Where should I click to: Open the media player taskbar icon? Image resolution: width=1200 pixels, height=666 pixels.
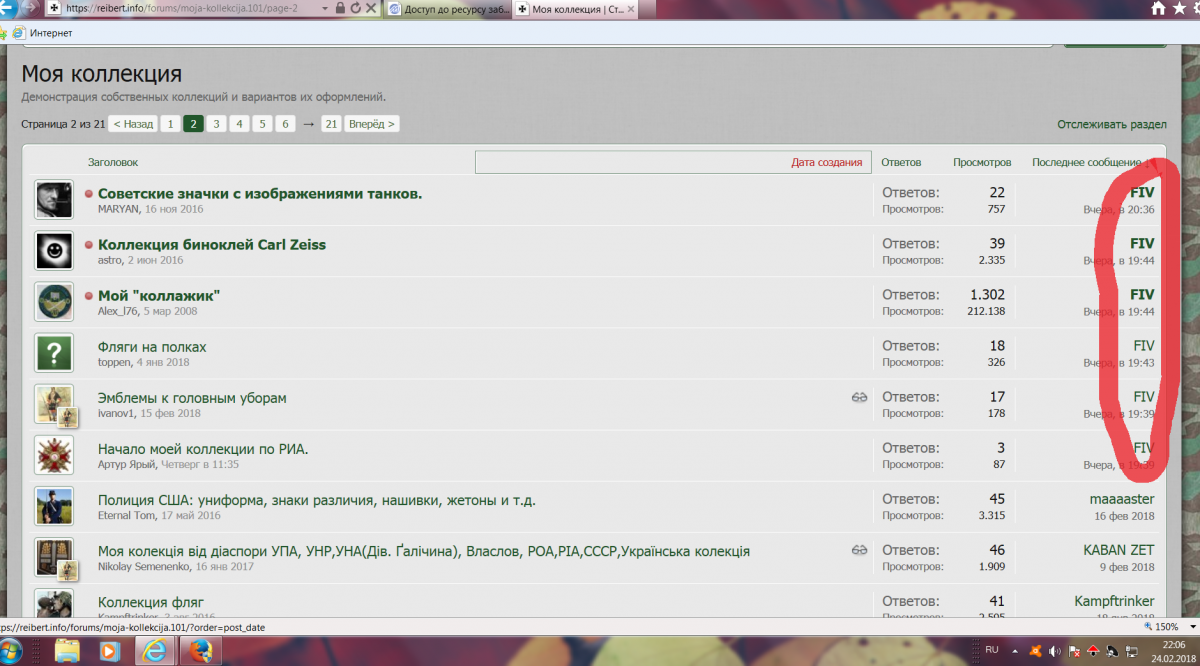click(x=109, y=651)
